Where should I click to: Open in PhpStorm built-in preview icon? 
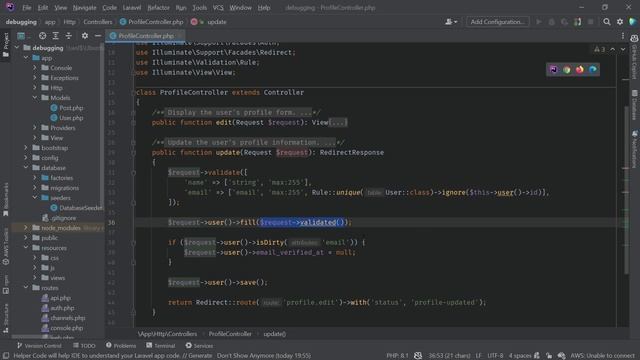pos(553,69)
